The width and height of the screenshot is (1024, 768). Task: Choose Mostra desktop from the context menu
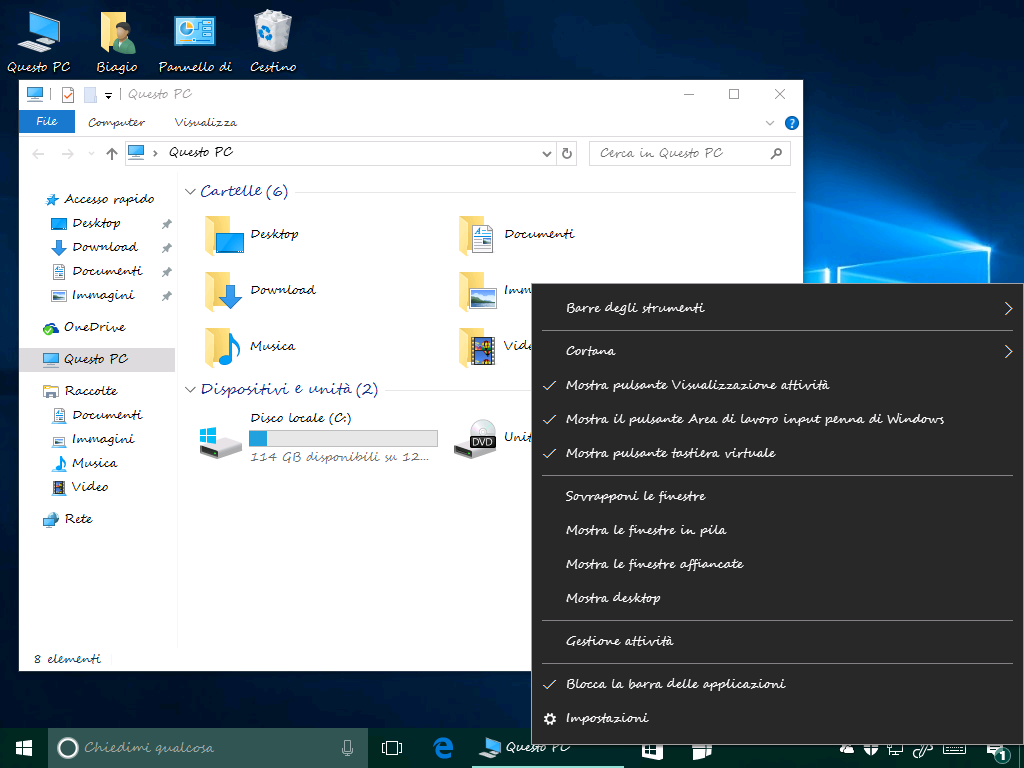778,598
